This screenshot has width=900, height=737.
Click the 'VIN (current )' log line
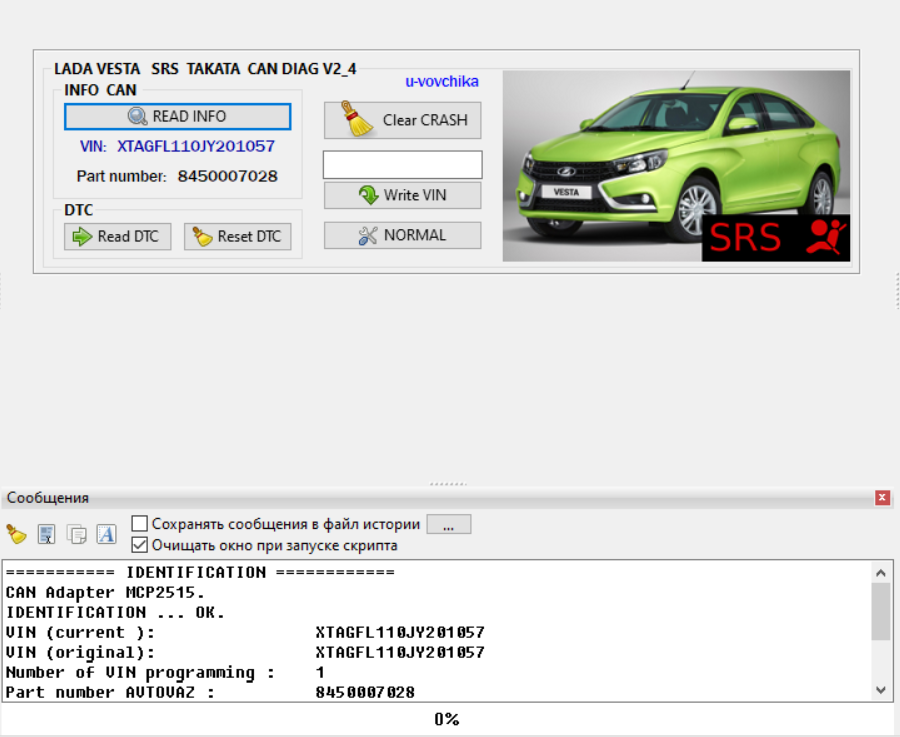(x=245, y=633)
